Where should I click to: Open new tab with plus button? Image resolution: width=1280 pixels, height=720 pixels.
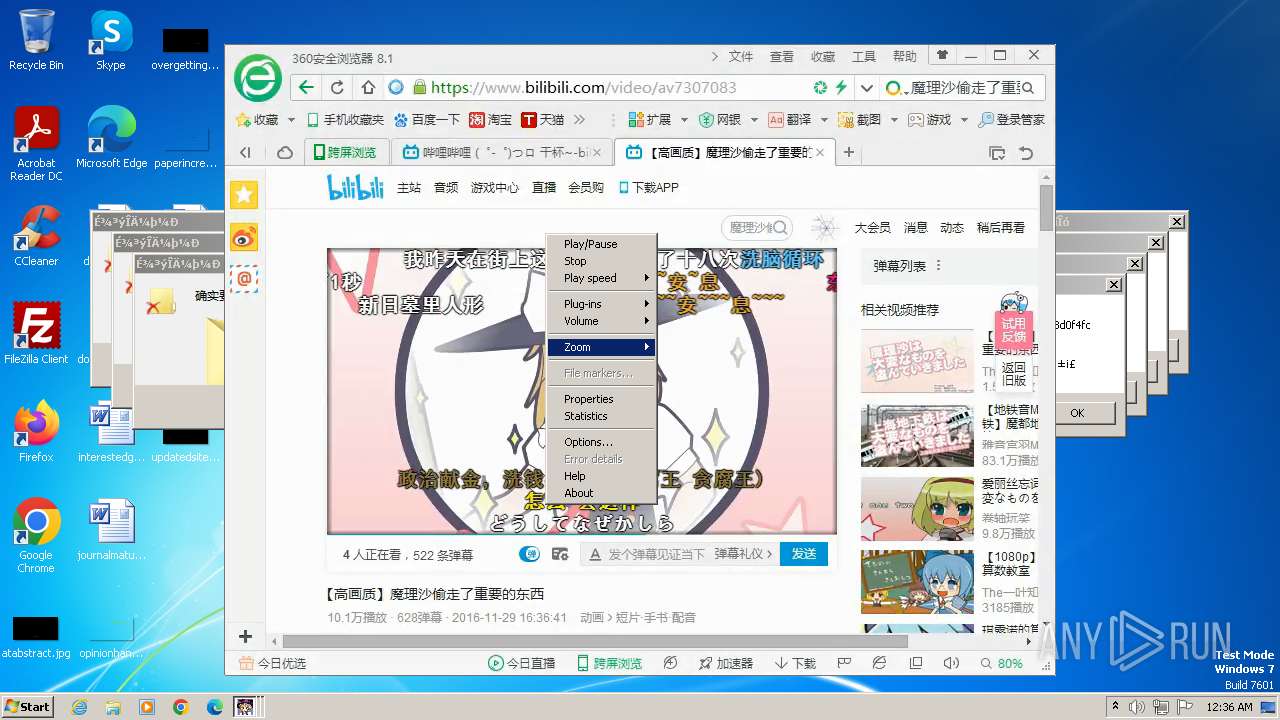click(849, 153)
